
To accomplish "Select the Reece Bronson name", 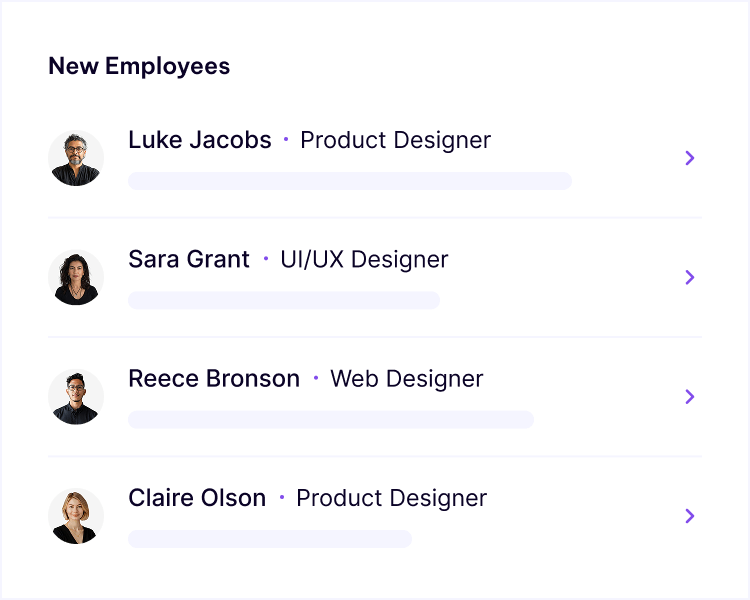I will (x=214, y=379).
